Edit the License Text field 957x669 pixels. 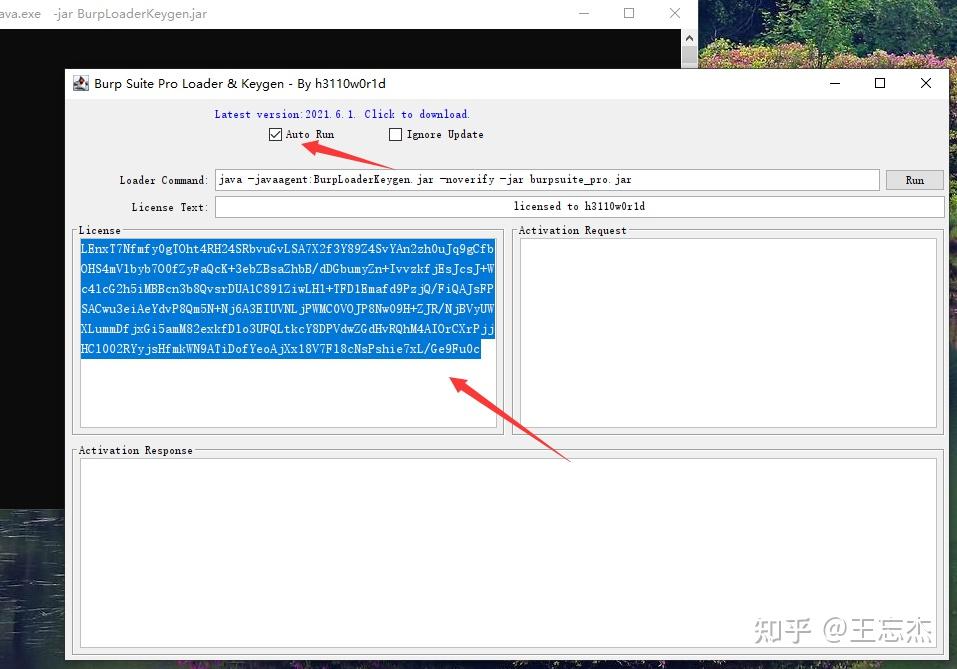[x=579, y=206]
